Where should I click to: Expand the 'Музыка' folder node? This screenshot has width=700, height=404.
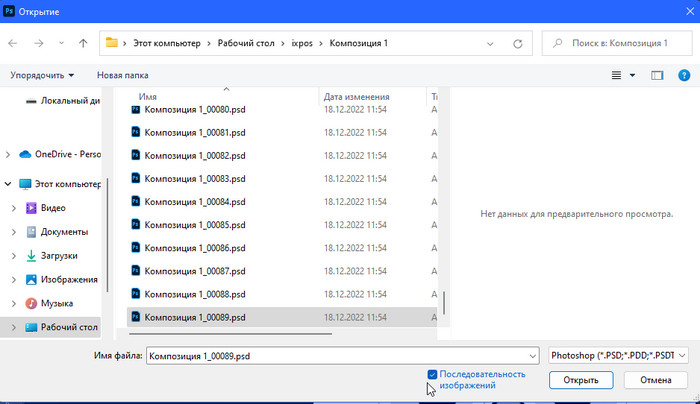(x=14, y=304)
